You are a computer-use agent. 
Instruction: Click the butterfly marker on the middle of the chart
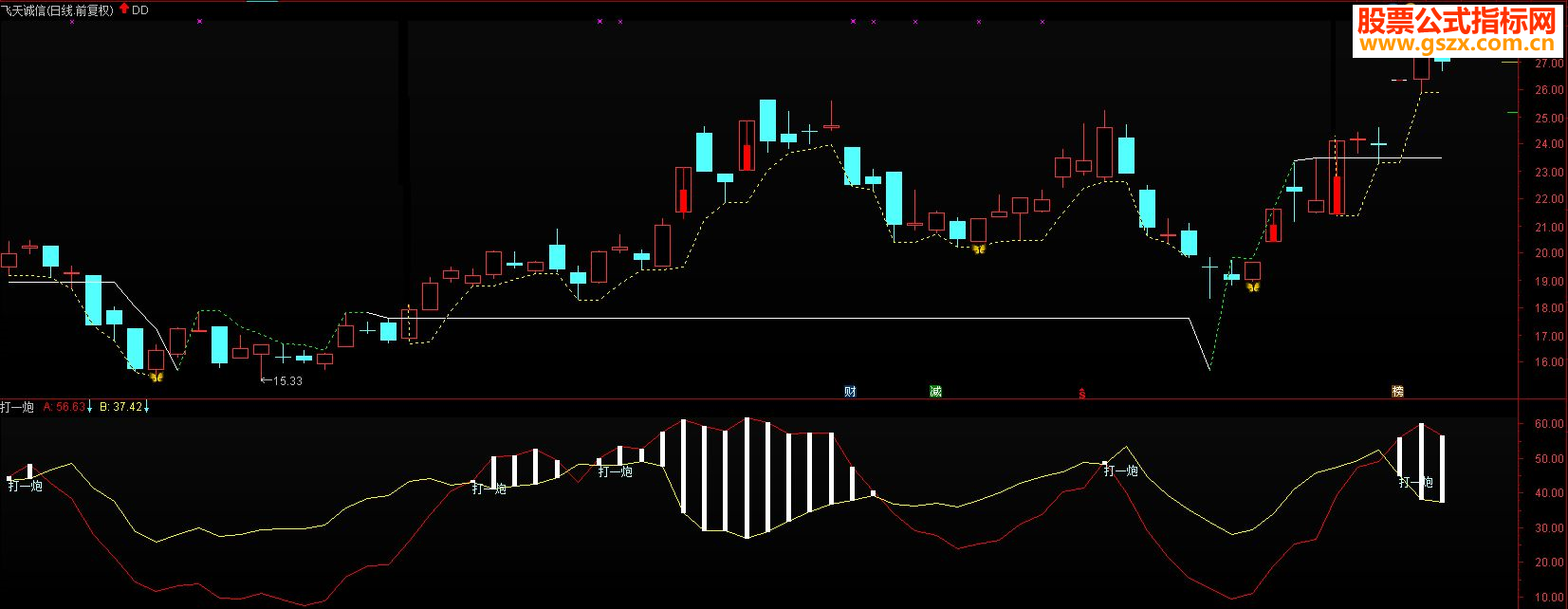979,249
